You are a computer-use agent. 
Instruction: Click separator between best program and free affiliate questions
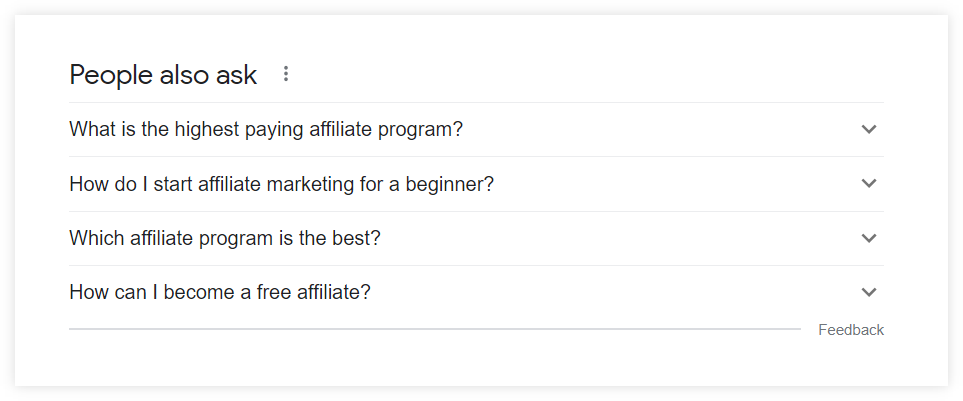click(476, 265)
